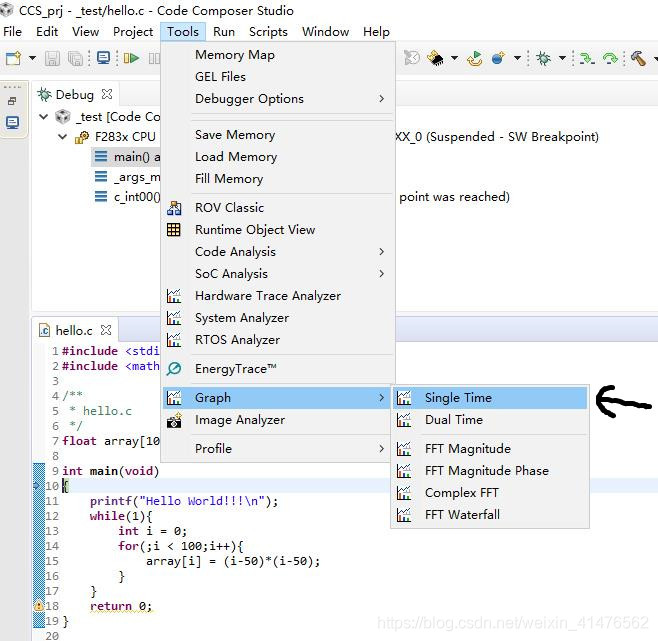Open EnergyTrace tool

pos(278,369)
